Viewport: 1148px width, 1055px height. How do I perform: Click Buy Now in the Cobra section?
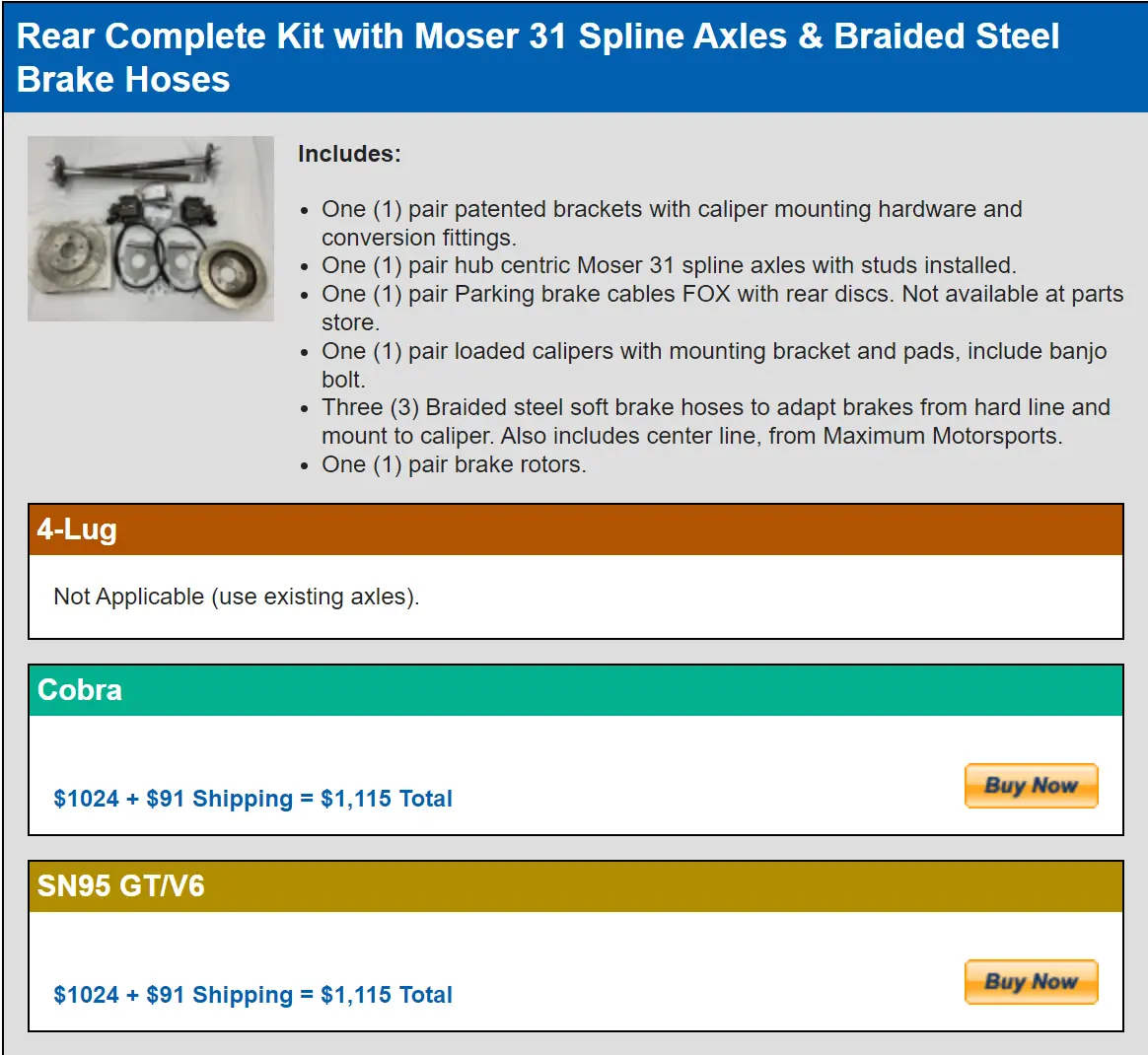[1031, 786]
